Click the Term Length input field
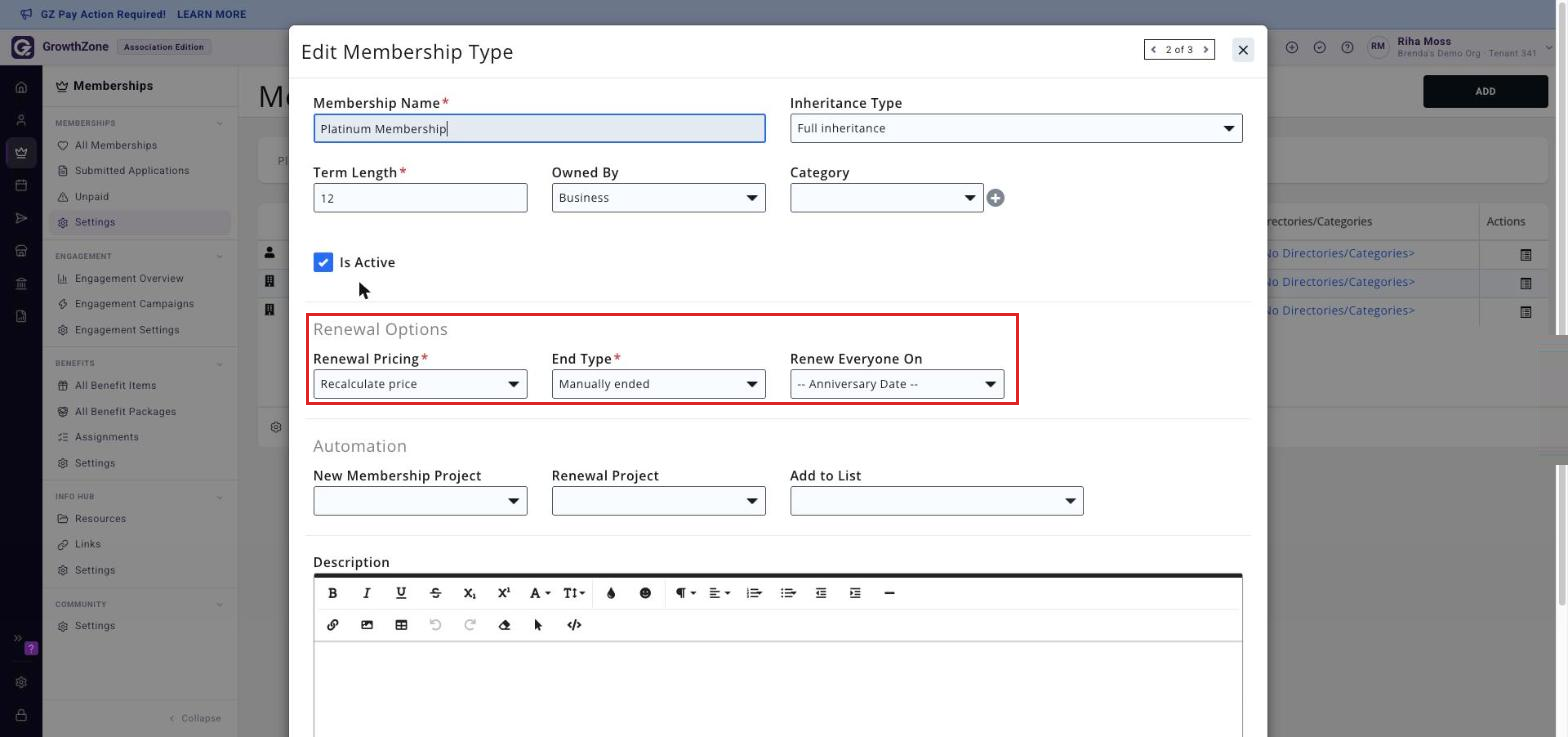Image resolution: width=1568 pixels, height=737 pixels. [420, 198]
